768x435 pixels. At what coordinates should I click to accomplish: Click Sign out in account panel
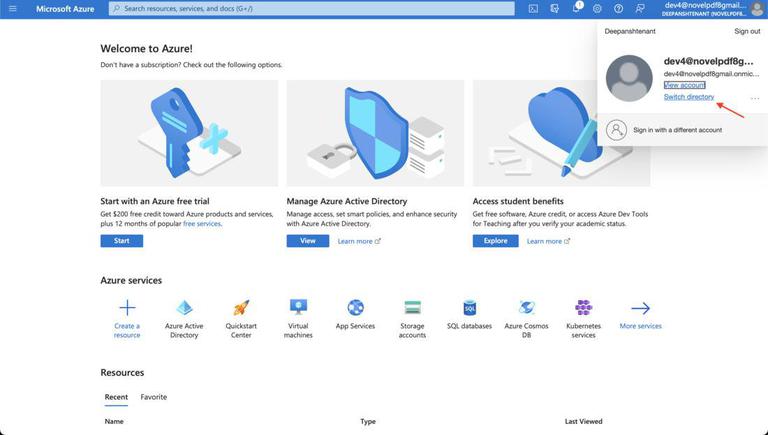click(747, 31)
